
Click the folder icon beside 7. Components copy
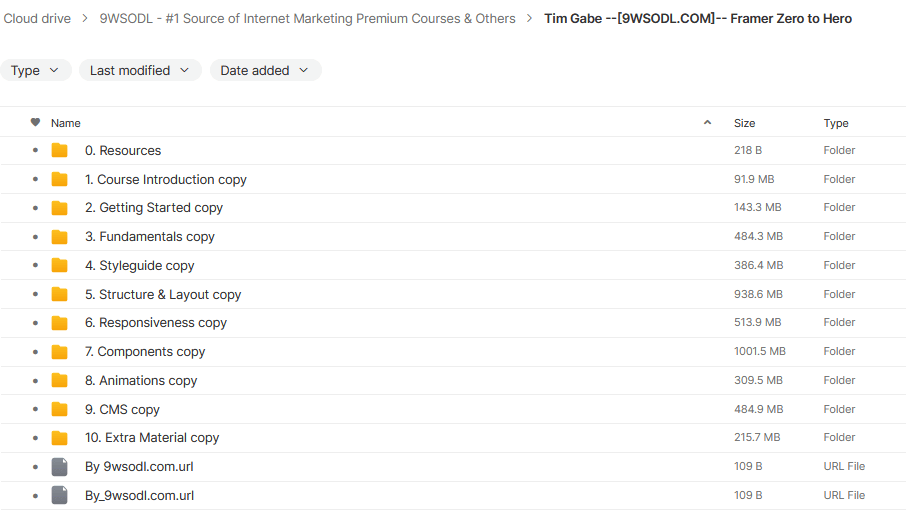coord(60,352)
